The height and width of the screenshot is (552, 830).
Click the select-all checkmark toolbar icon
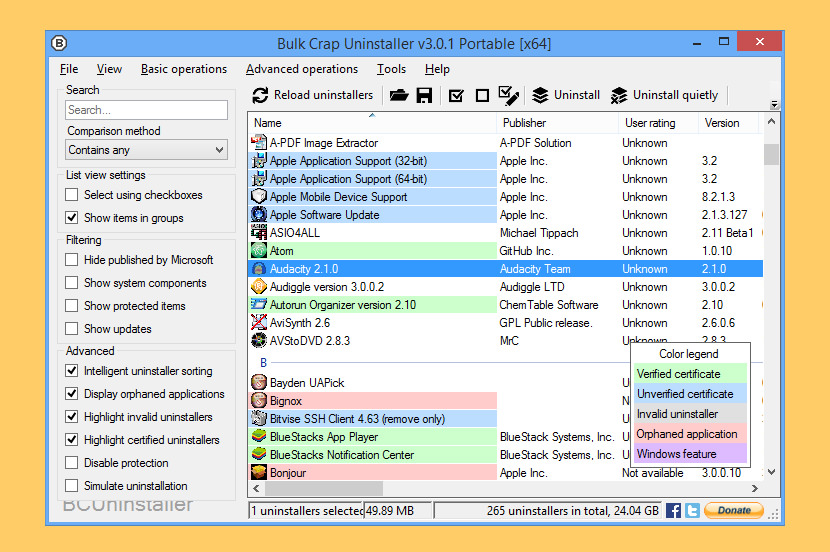tap(456, 96)
